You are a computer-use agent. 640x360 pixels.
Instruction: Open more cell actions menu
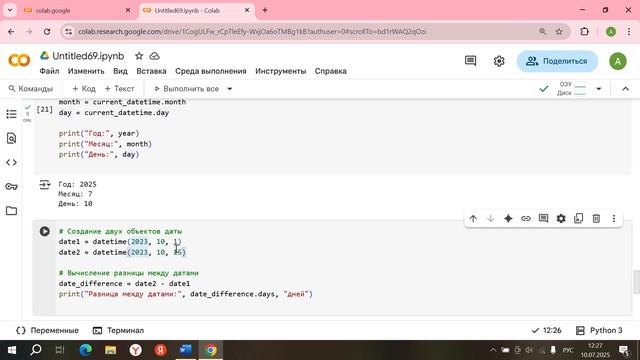click(x=614, y=219)
